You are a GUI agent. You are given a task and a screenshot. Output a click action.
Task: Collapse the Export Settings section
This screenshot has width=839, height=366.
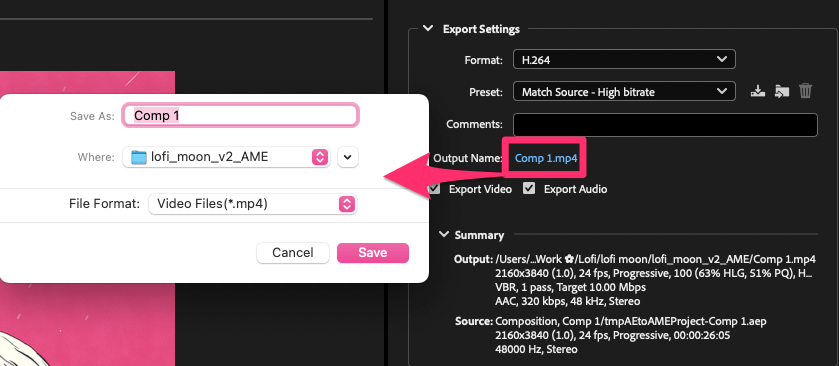pyautogui.click(x=428, y=28)
